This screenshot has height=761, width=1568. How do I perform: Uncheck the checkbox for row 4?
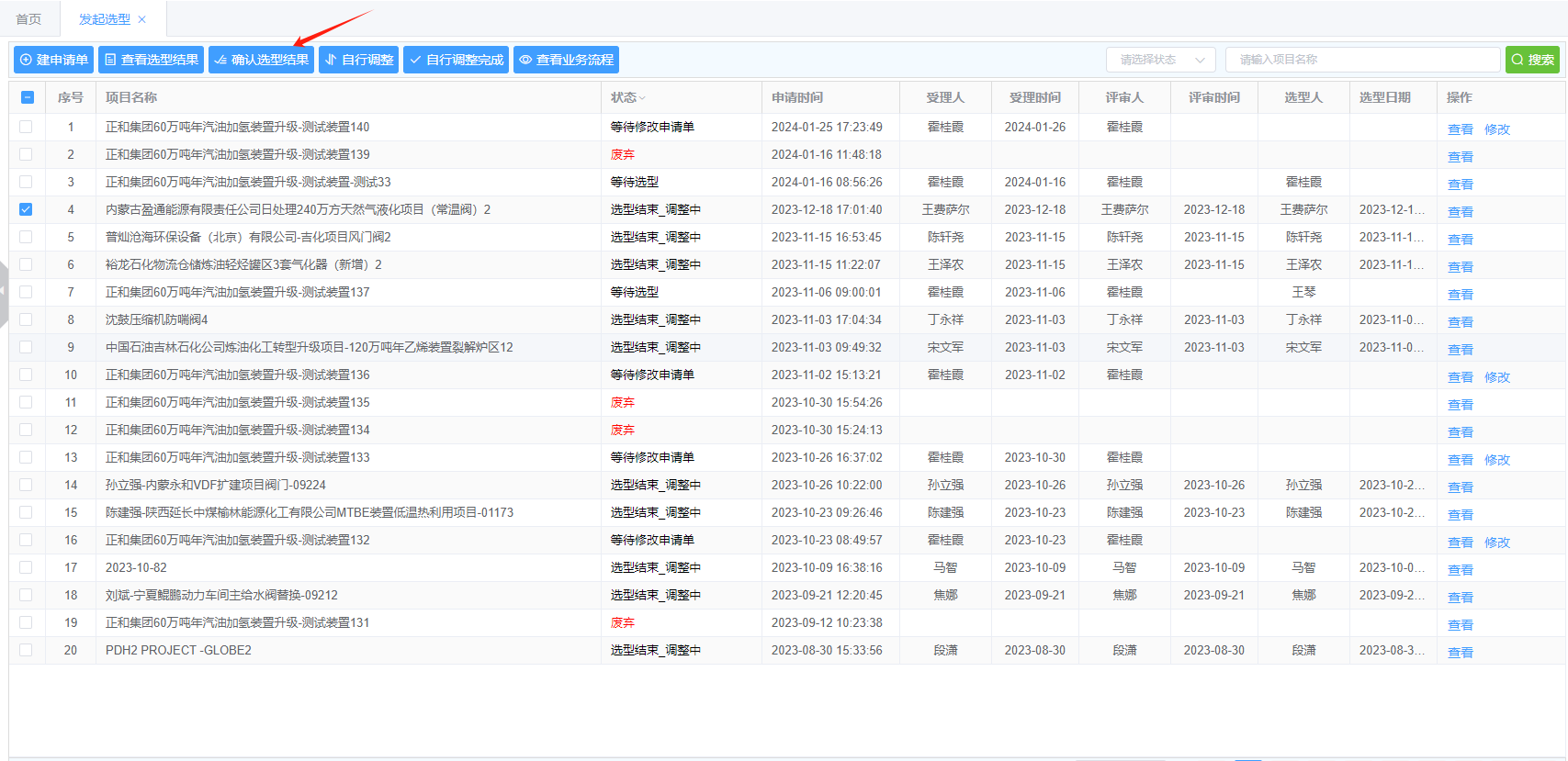tap(26, 209)
